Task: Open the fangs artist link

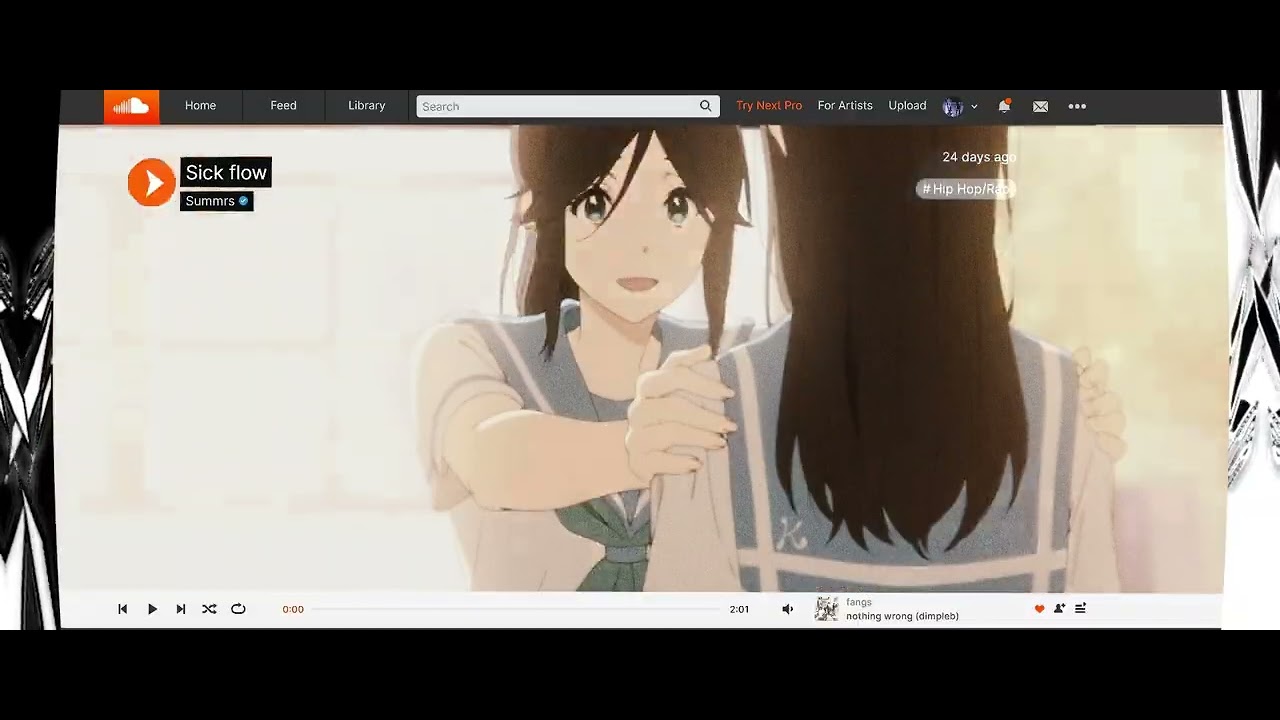Action: tap(859, 602)
